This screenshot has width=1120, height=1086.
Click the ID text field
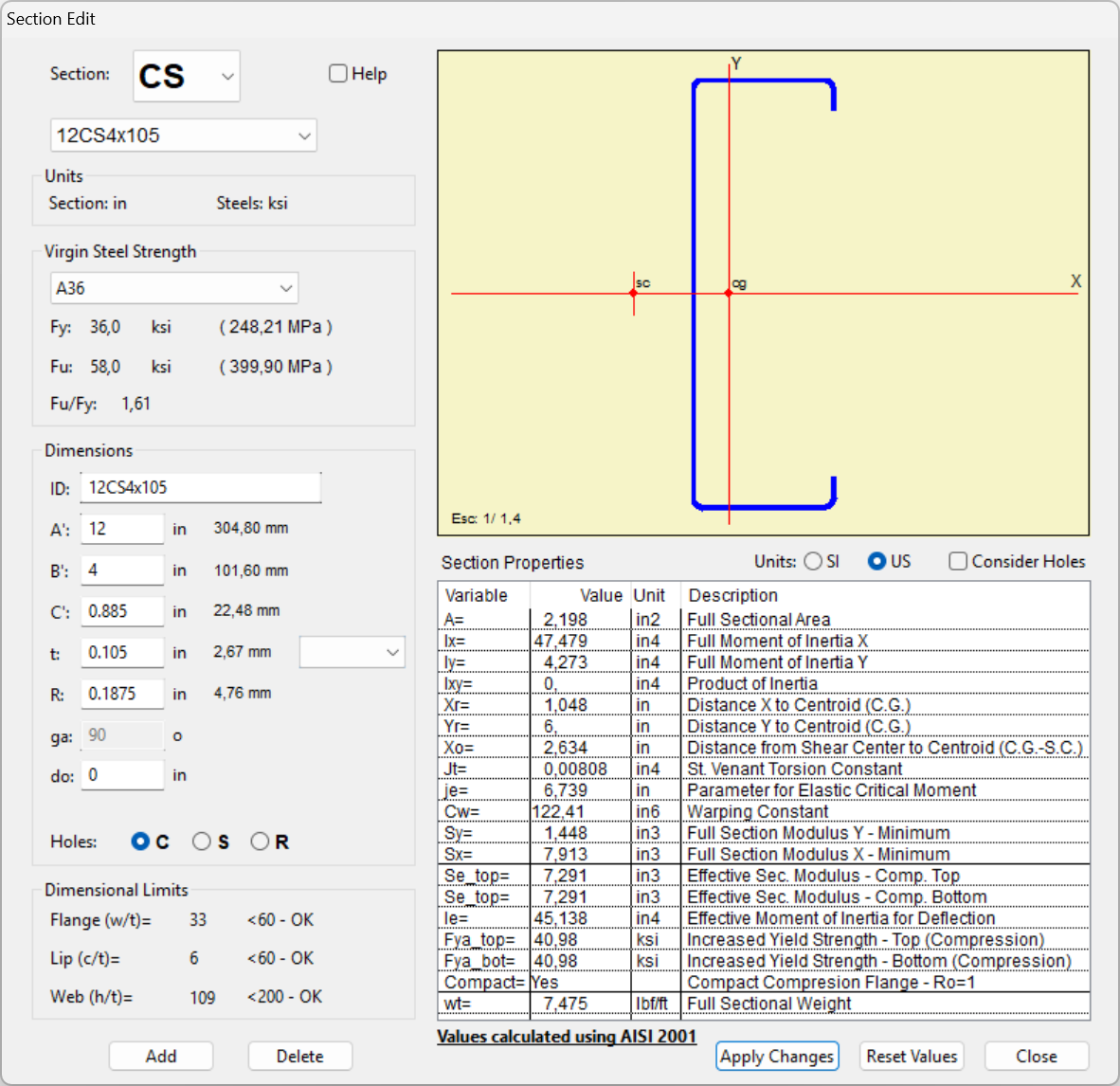click(x=201, y=488)
